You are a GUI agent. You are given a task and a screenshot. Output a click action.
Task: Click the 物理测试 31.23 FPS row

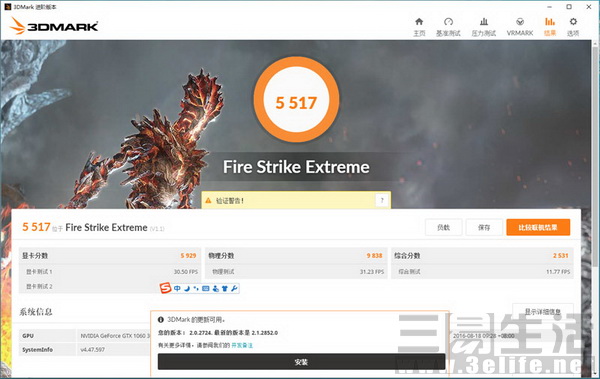point(296,271)
